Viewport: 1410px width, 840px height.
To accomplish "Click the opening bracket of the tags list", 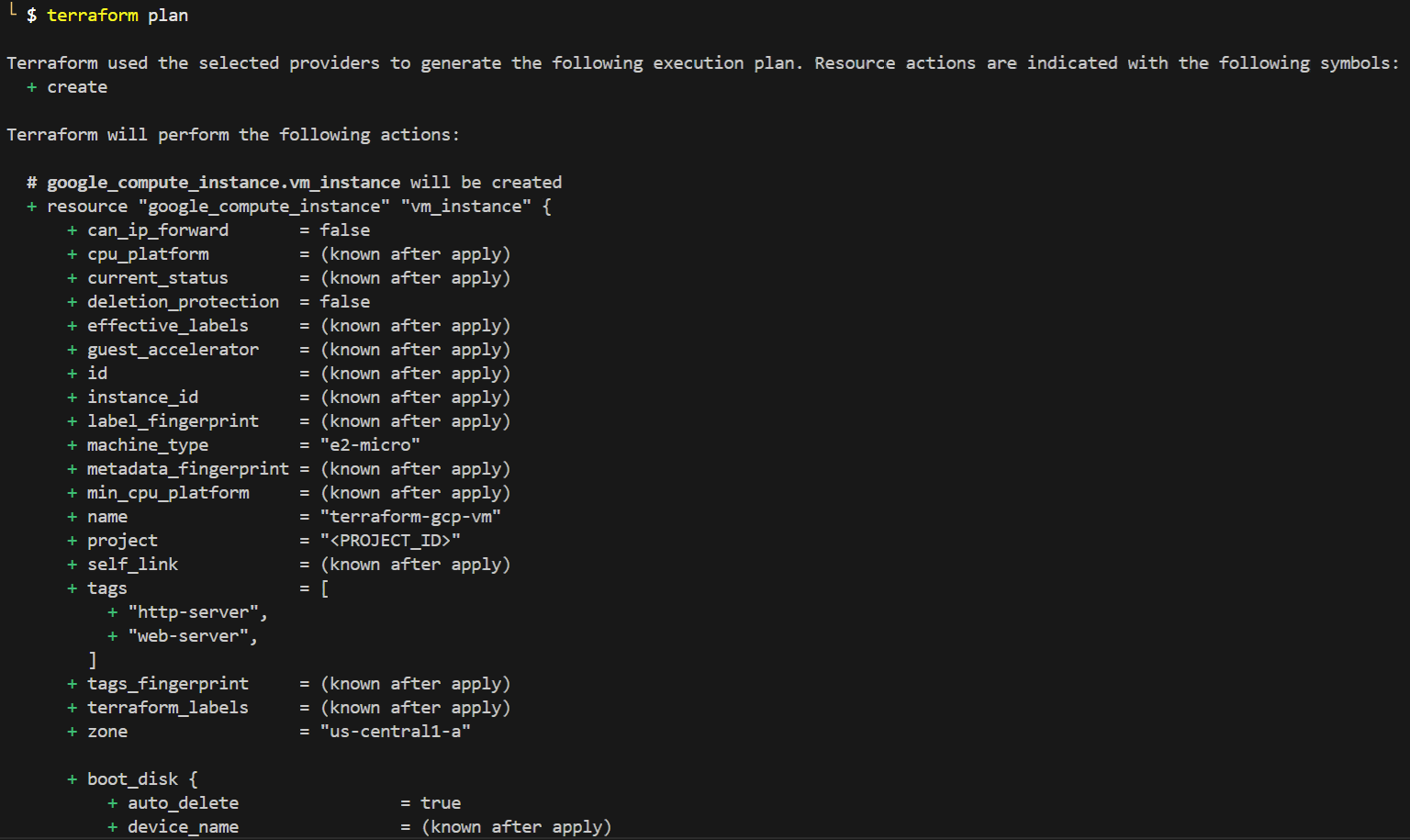I will point(325,588).
